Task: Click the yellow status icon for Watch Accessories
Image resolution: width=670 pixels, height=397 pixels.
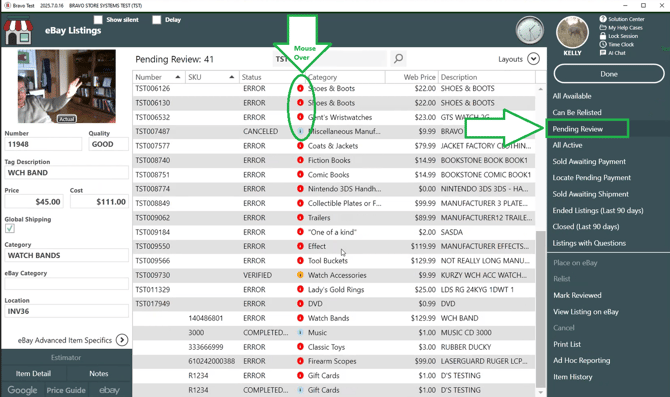Action: [x=300, y=275]
